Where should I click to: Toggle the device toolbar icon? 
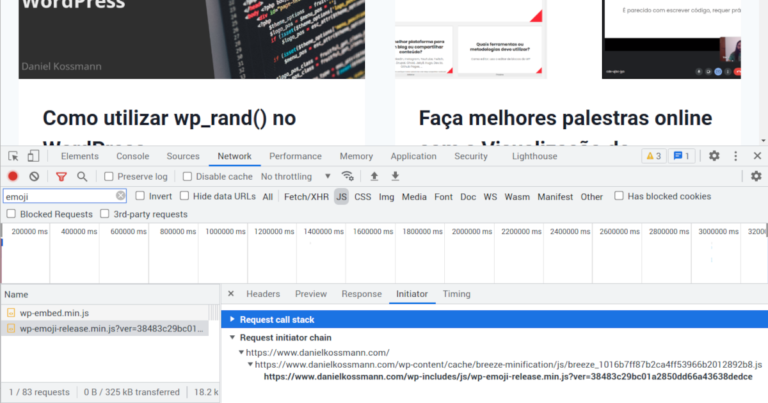click(x=33, y=156)
